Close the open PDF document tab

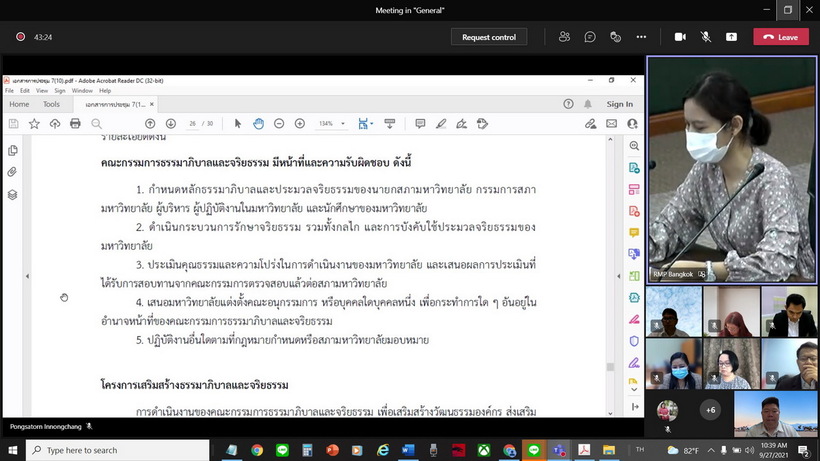click(152, 104)
